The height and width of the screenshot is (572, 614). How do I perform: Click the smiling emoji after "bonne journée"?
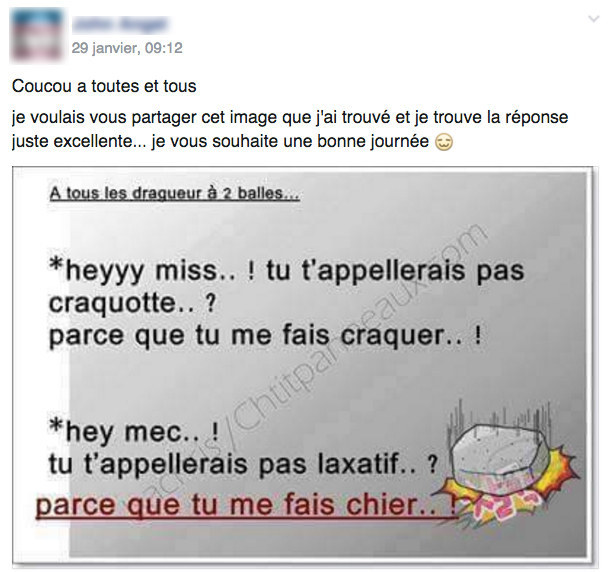click(444, 142)
